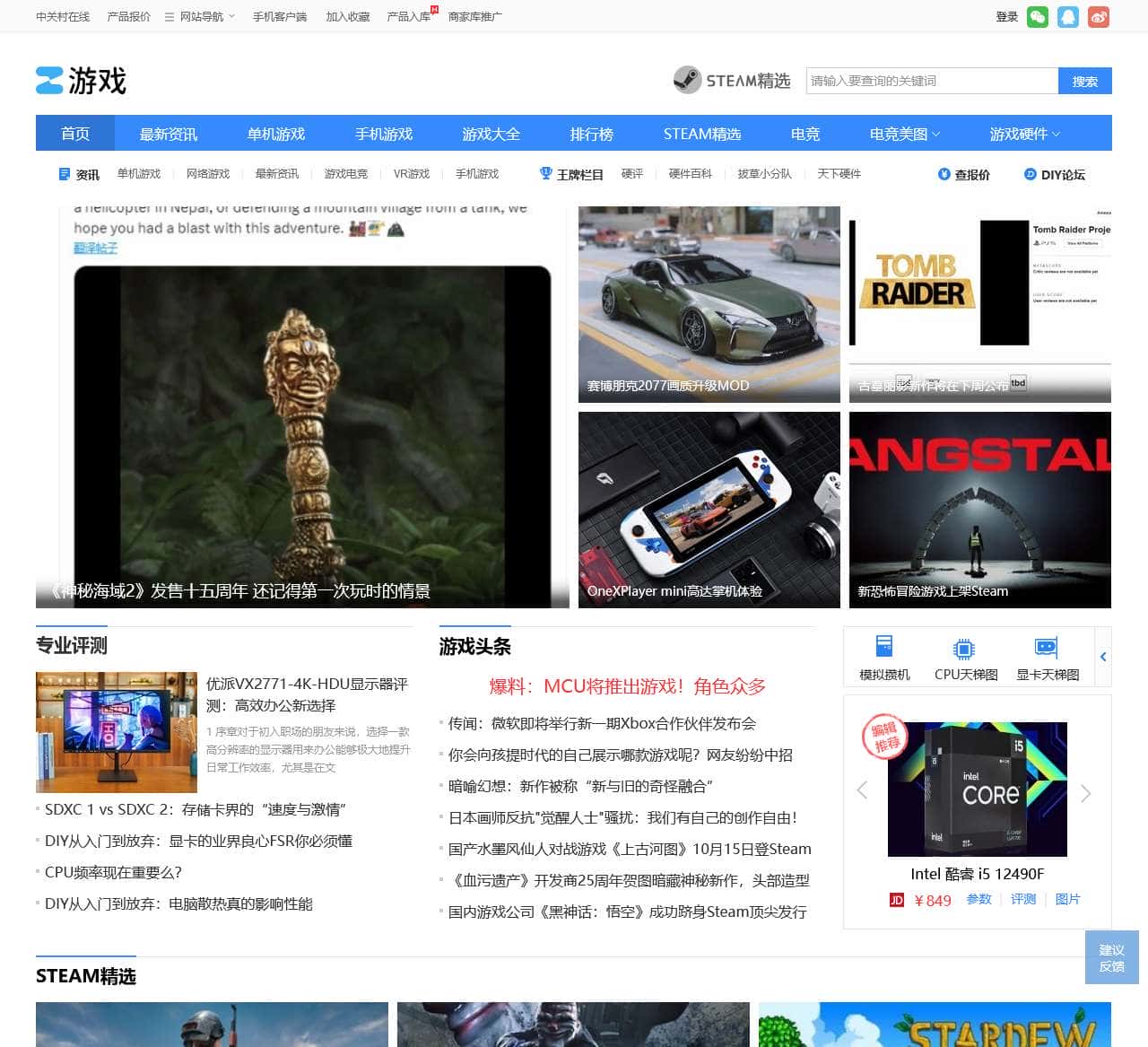Open 赛博朋克2077画质升级MOD thumbnail

[x=709, y=304]
